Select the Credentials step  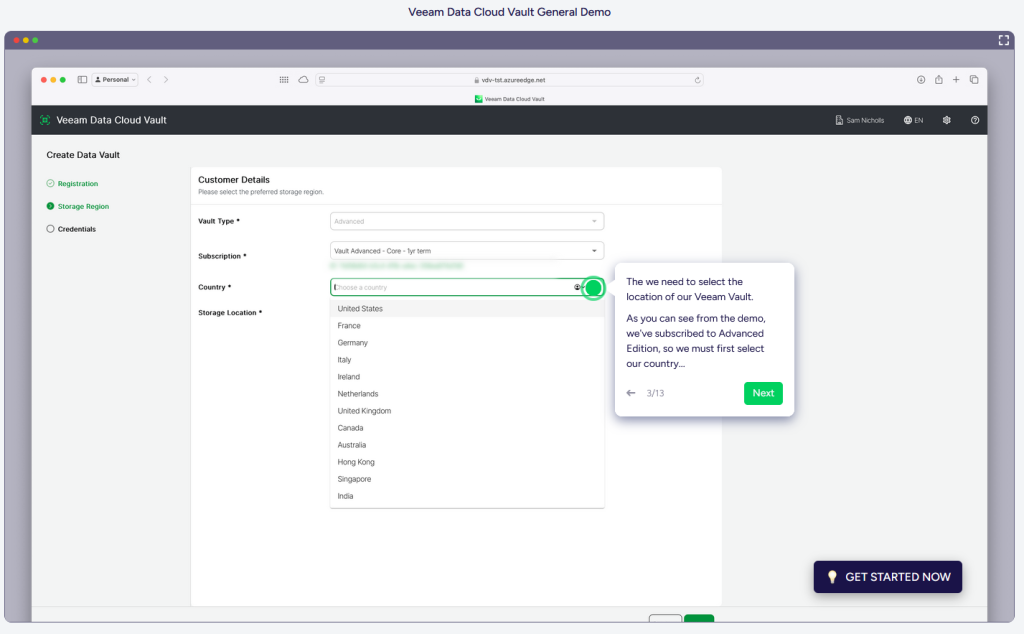[71, 229]
